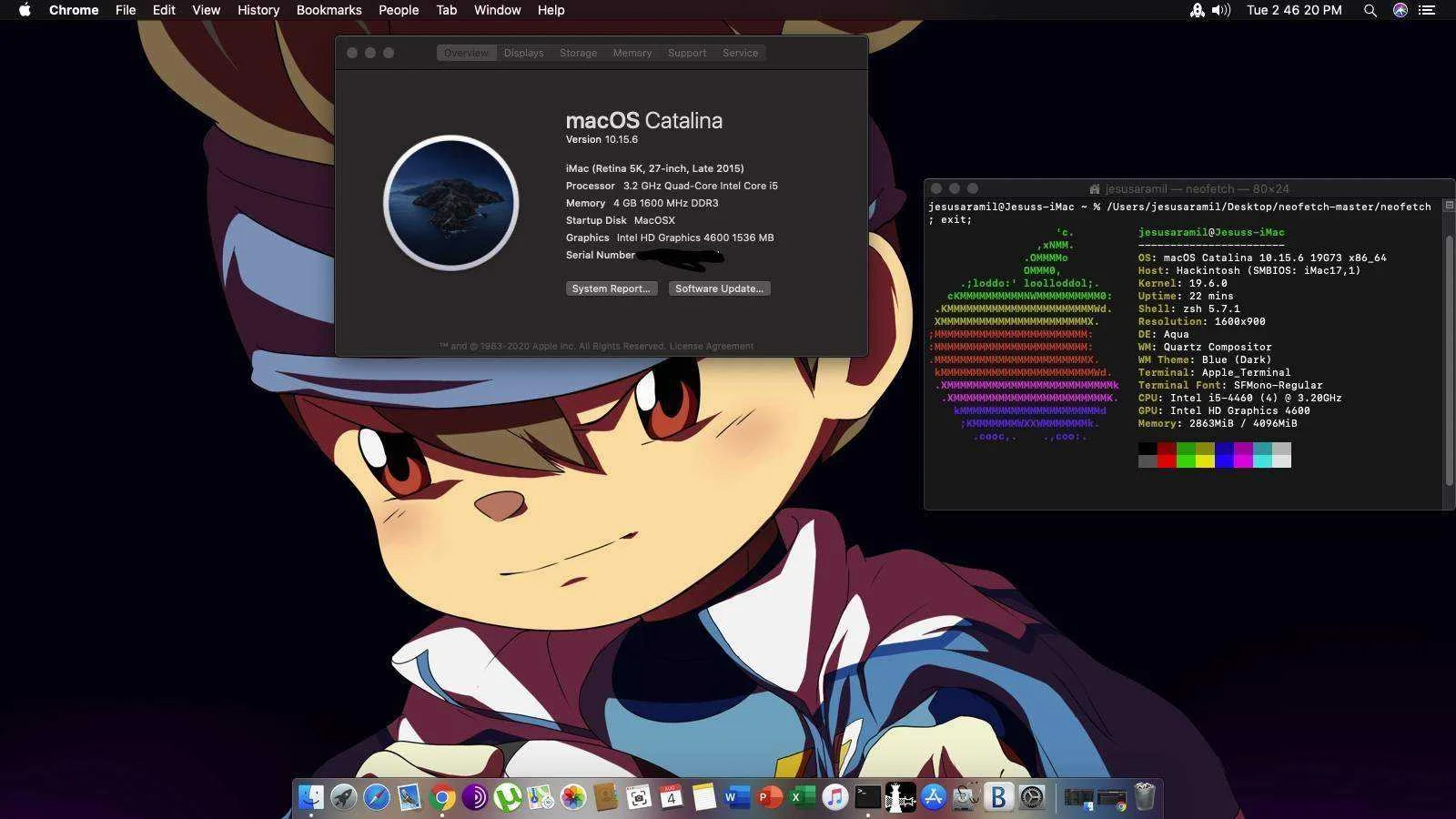Open the Window menu
Image resolution: width=1456 pixels, height=819 pixels.
(x=498, y=10)
